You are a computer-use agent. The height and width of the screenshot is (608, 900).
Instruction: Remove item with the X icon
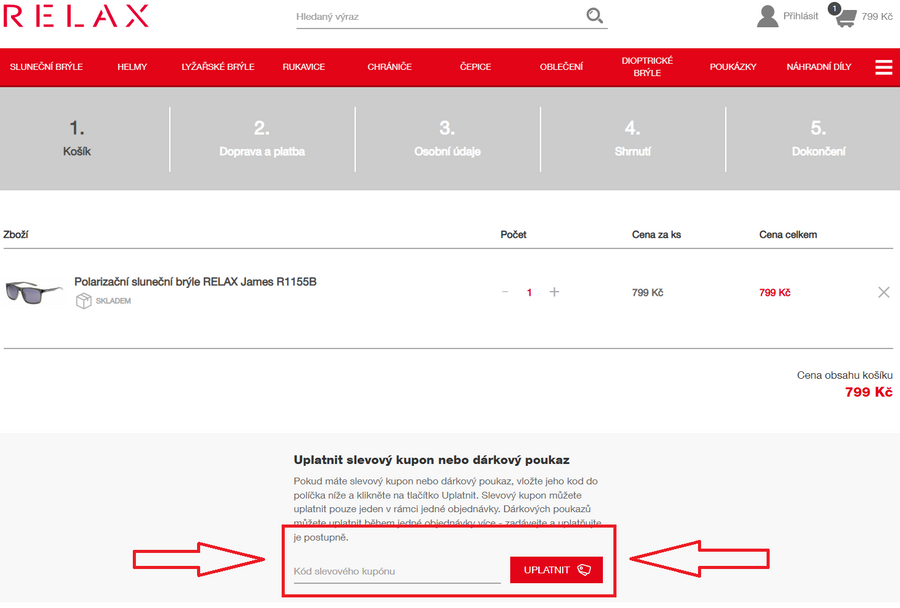883,292
